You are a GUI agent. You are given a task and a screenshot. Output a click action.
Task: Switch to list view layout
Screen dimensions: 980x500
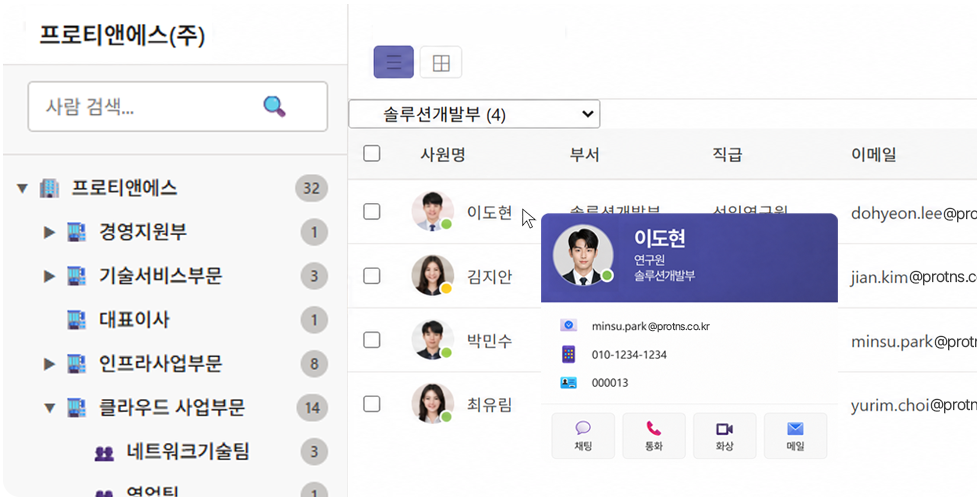point(394,62)
